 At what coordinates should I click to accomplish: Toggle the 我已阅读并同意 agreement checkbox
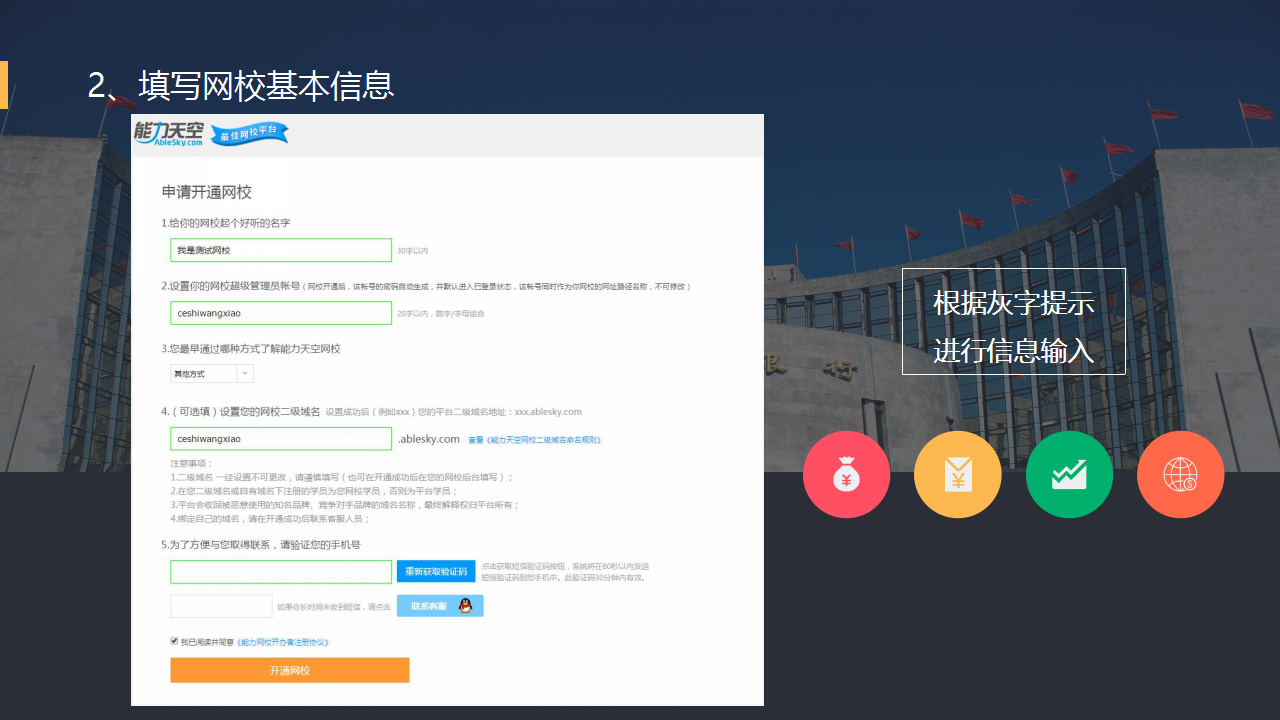coord(174,641)
